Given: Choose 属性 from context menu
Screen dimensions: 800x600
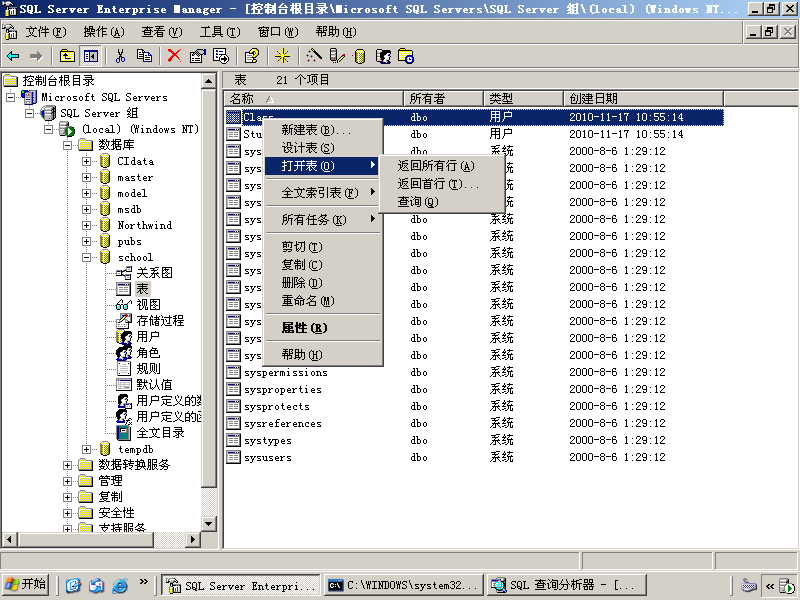Looking at the screenshot, I should [x=322, y=328].
